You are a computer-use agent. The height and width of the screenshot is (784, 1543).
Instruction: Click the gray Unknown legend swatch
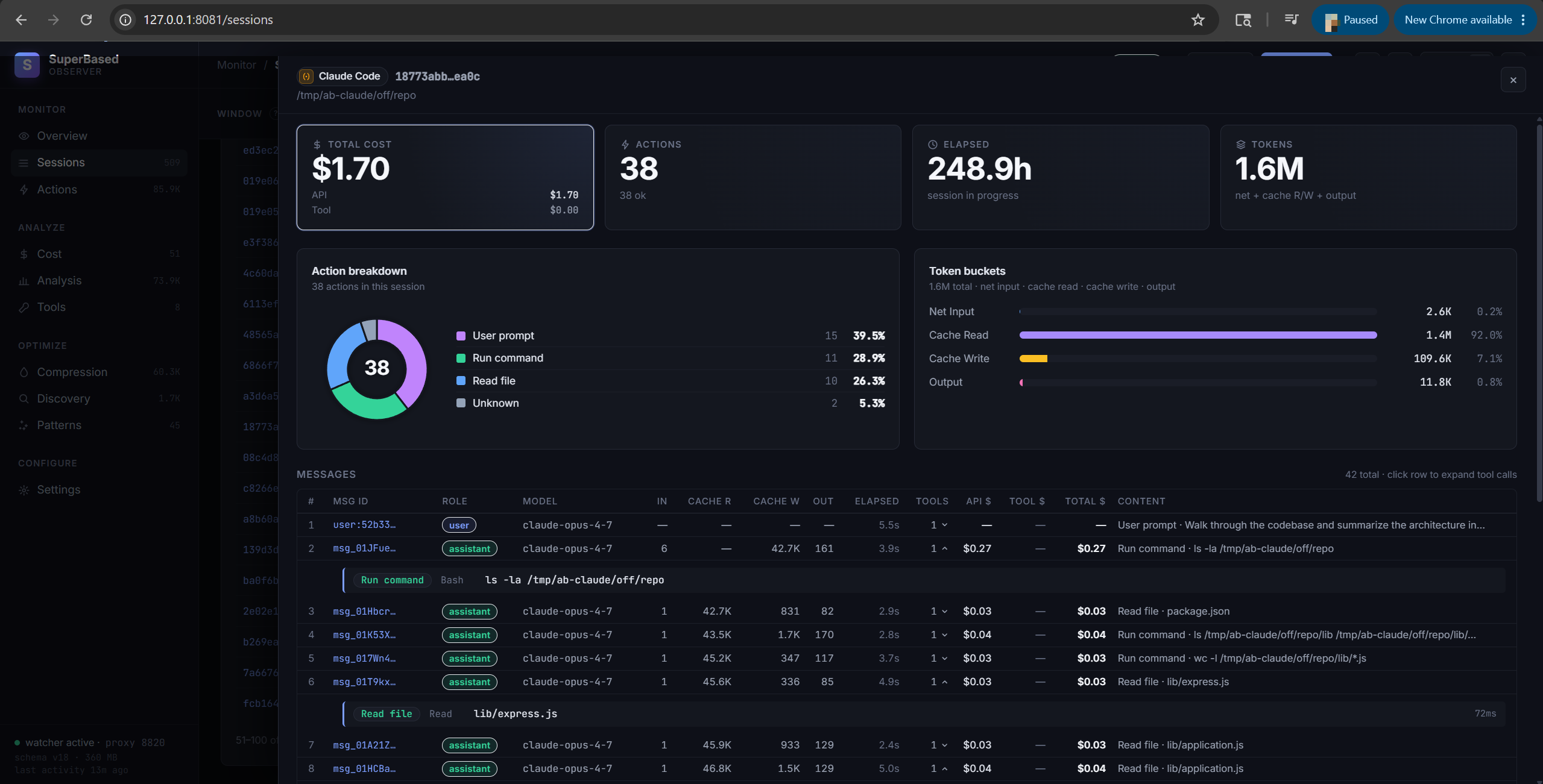[461, 403]
